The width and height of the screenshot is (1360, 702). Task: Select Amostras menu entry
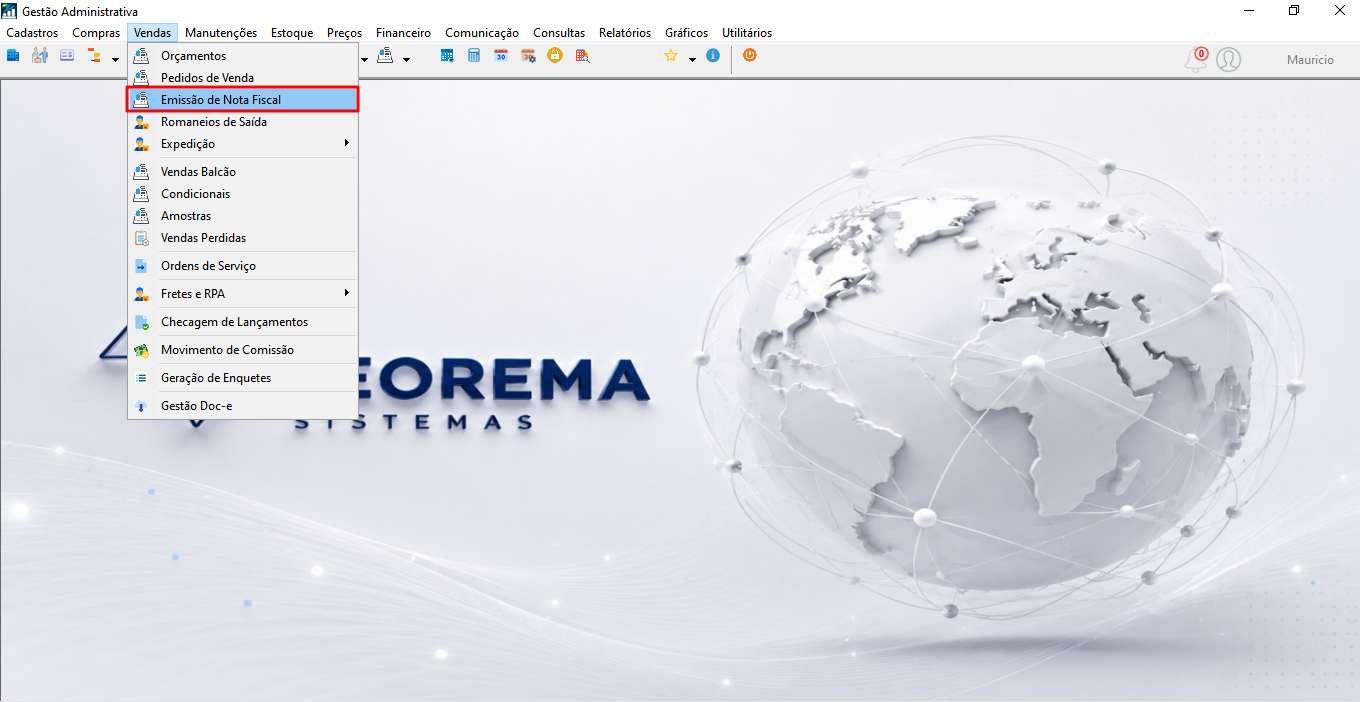242,216
